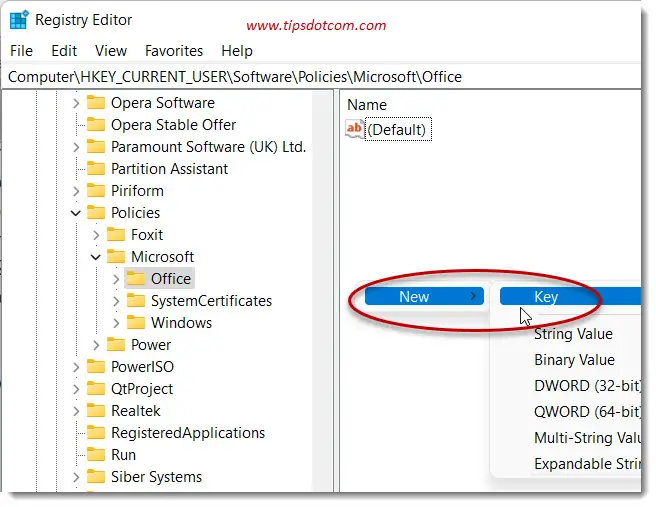Click the Opera Software folder icon
Image resolution: width=656 pixels, height=507 pixels.
pyautogui.click(x=96, y=103)
